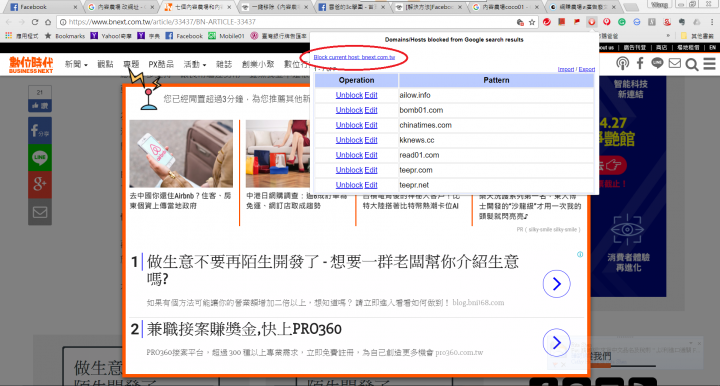This screenshot has height=386, width=720.
Task: Unblock chinatimes.com pattern
Action: pyautogui.click(x=349, y=125)
